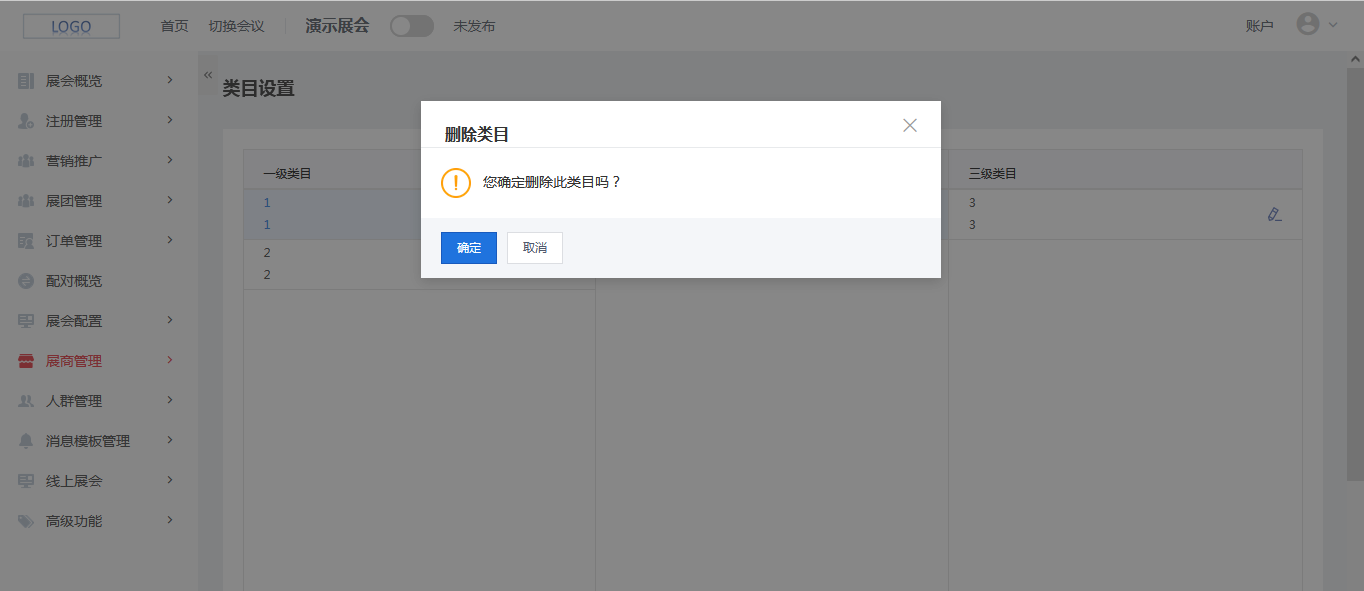Select the first-level category row 2

pos(419,264)
